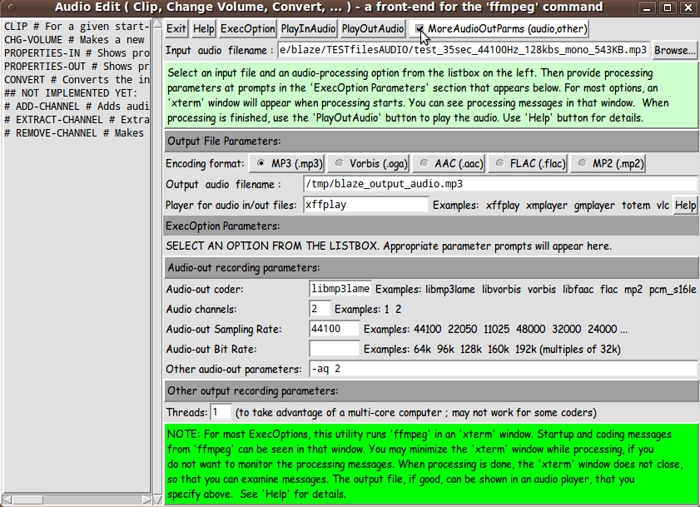700x507 pixels.
Task: Click 'libvorbis' coder example text
Action: (501, 289)
